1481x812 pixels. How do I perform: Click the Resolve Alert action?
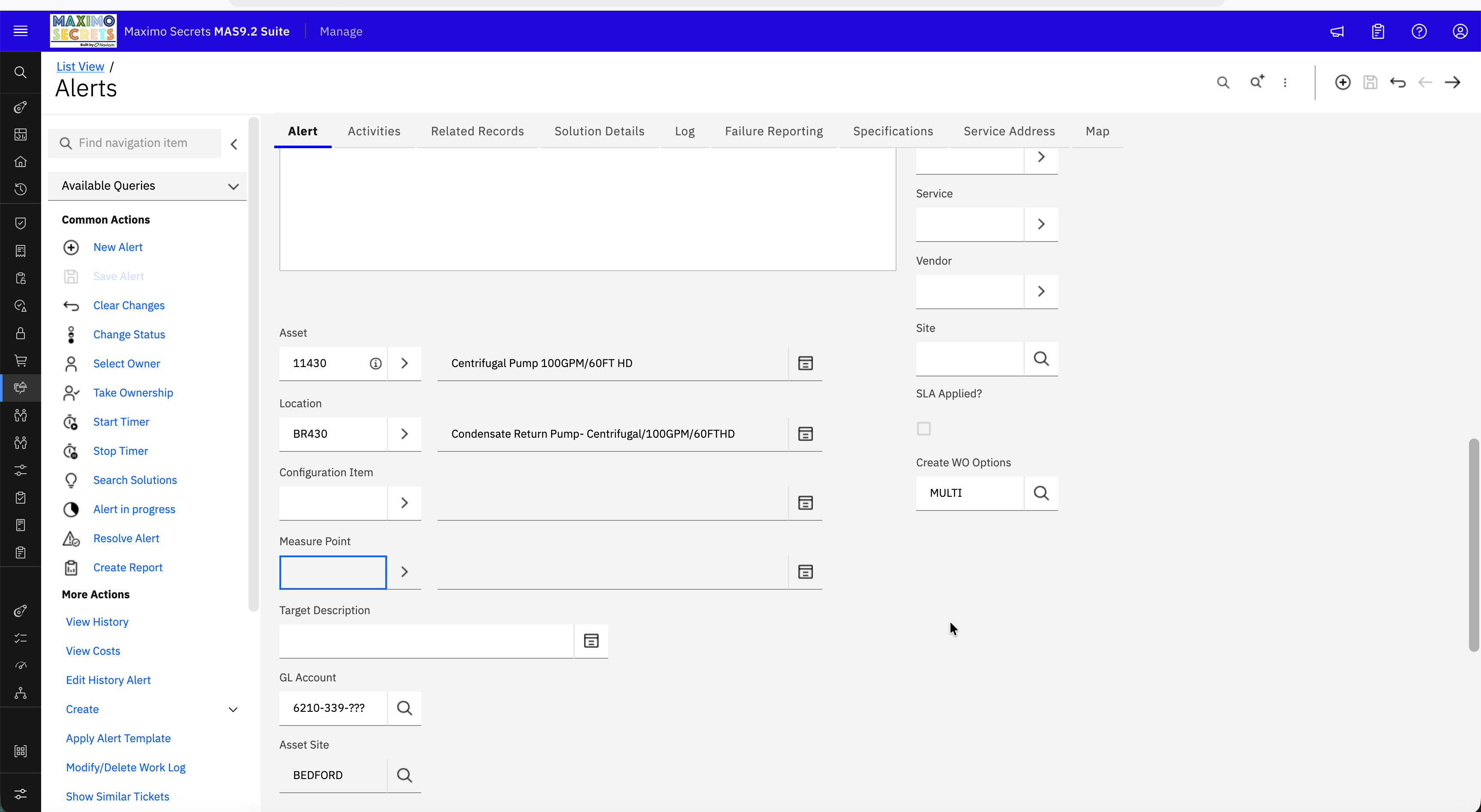click(126, 538)
